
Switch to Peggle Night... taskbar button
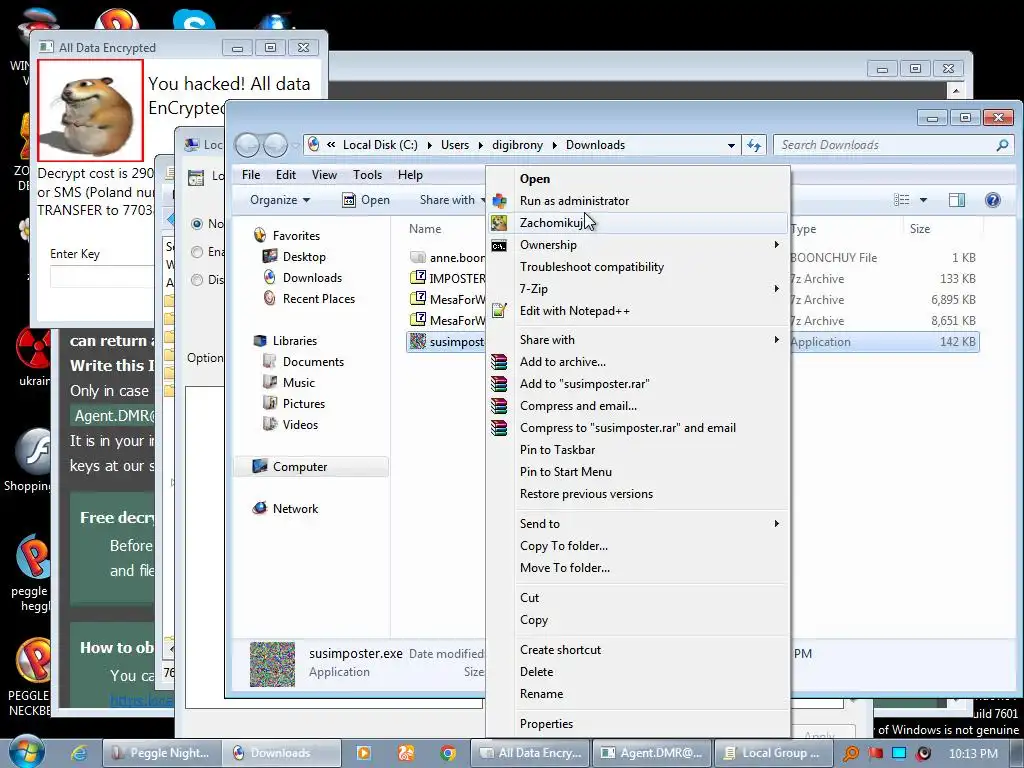tap(161, 753)
